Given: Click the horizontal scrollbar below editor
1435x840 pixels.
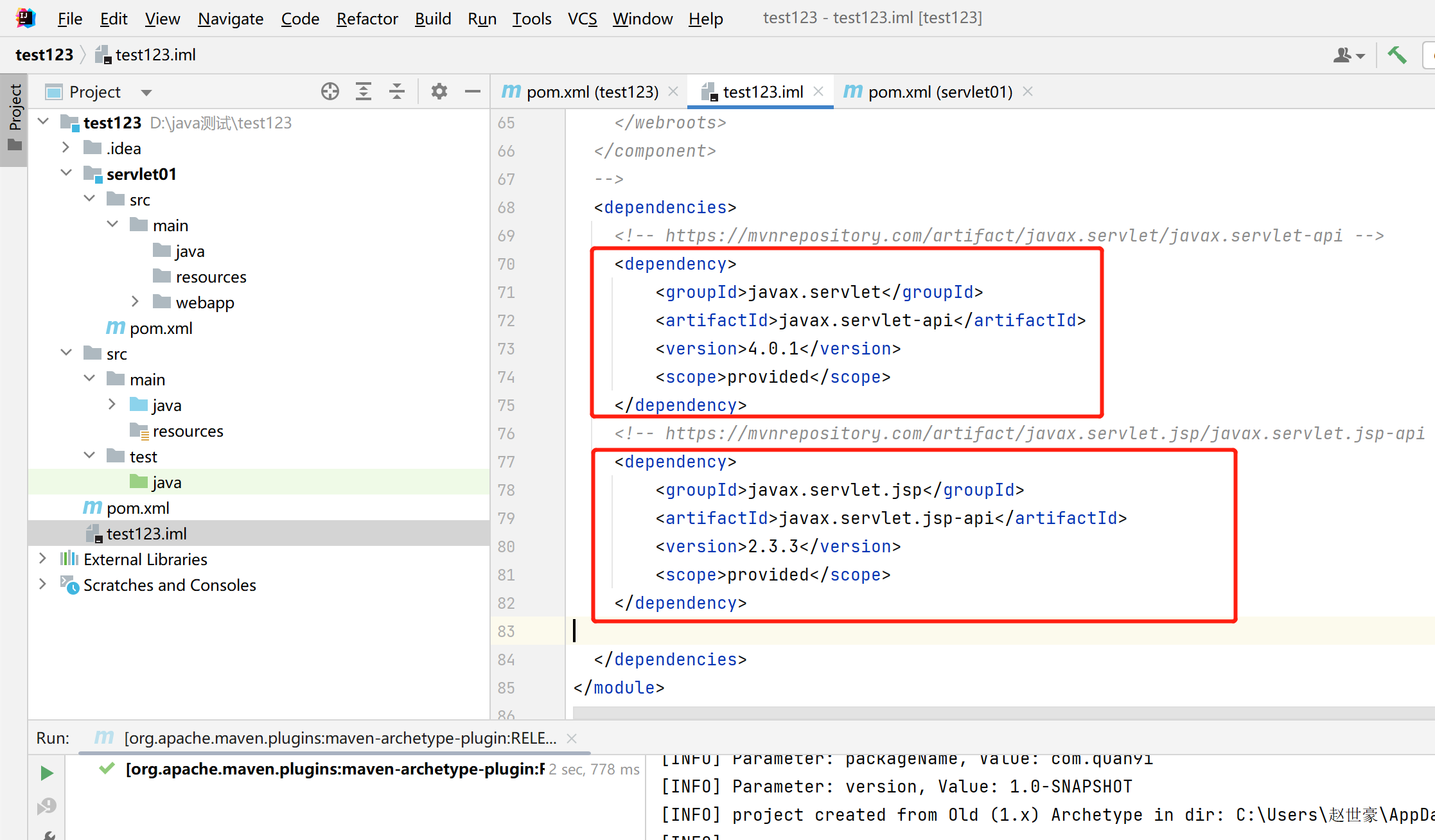Looking at the screenshot, I should coord(1003,713).
